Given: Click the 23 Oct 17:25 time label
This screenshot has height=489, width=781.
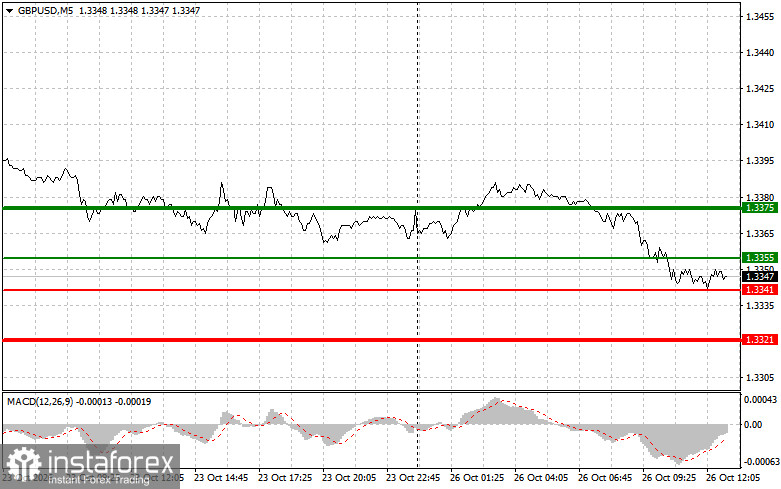Looking at the screenshot, I should 285,478.
